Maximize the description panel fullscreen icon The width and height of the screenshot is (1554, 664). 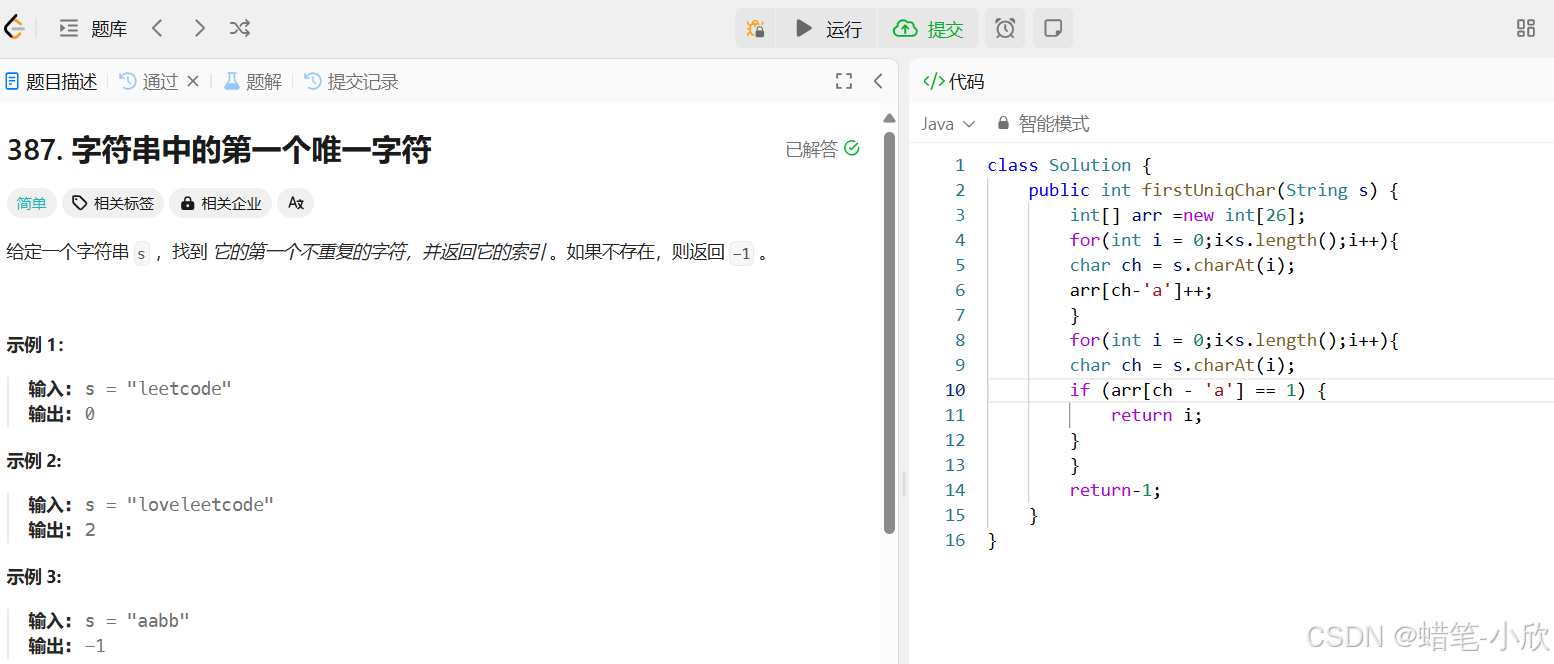pyautogui.click(x=844, y=82)
